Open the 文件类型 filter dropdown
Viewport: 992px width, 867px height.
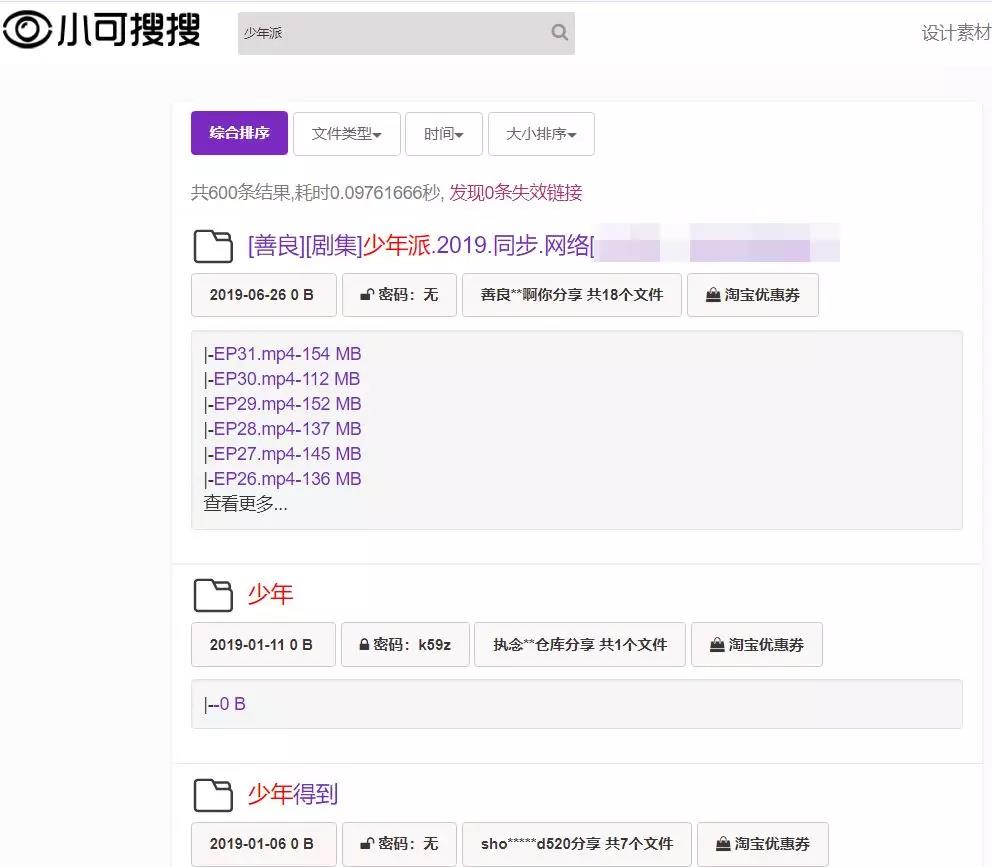tap(346, 134)
